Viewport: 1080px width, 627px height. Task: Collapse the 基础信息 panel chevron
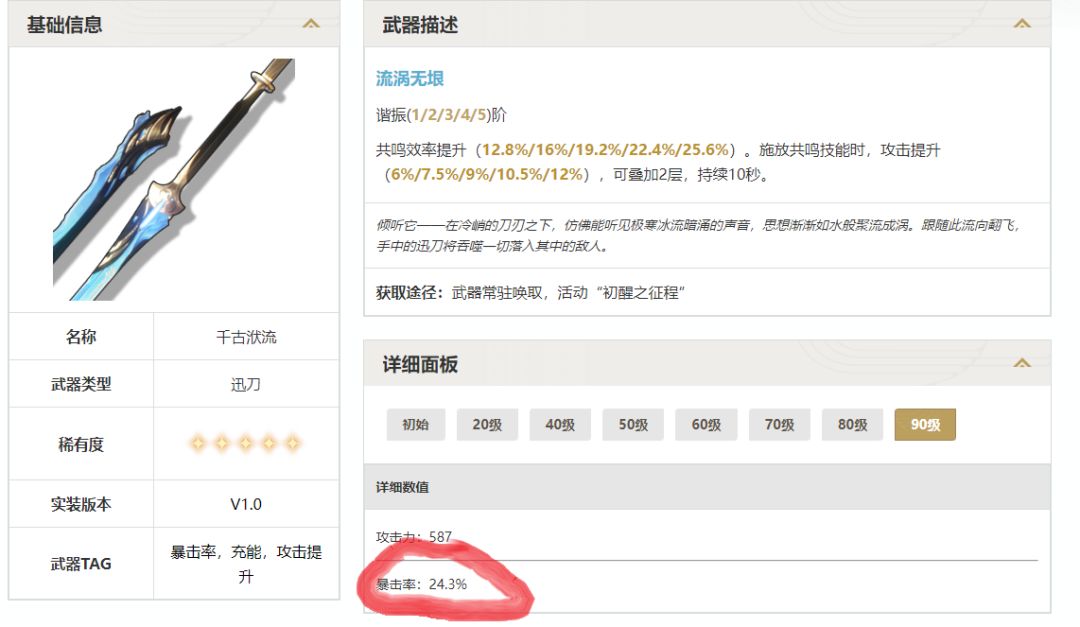311,24
